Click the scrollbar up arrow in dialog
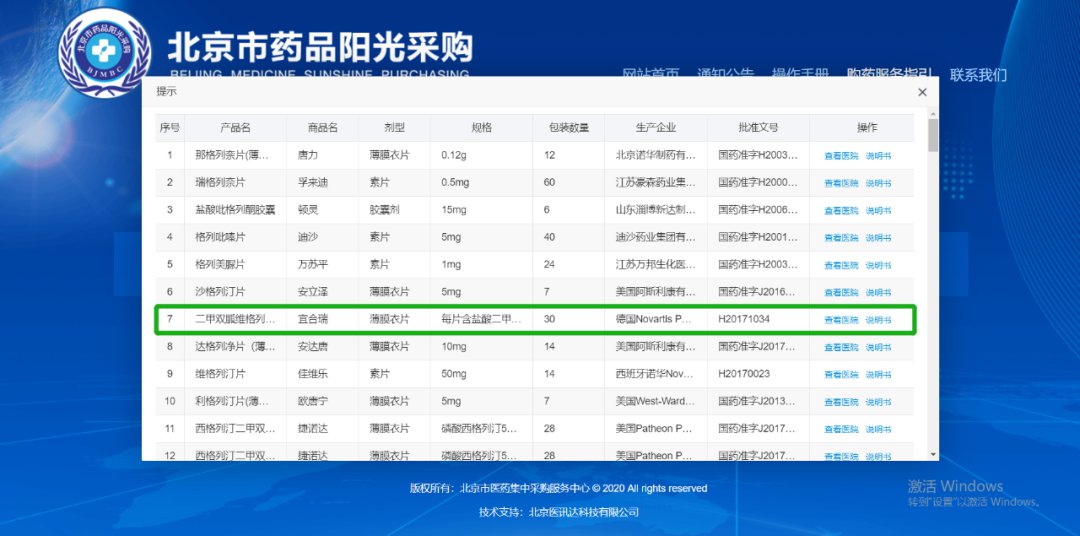This screenshot has height=536, width=1080. 933,115
